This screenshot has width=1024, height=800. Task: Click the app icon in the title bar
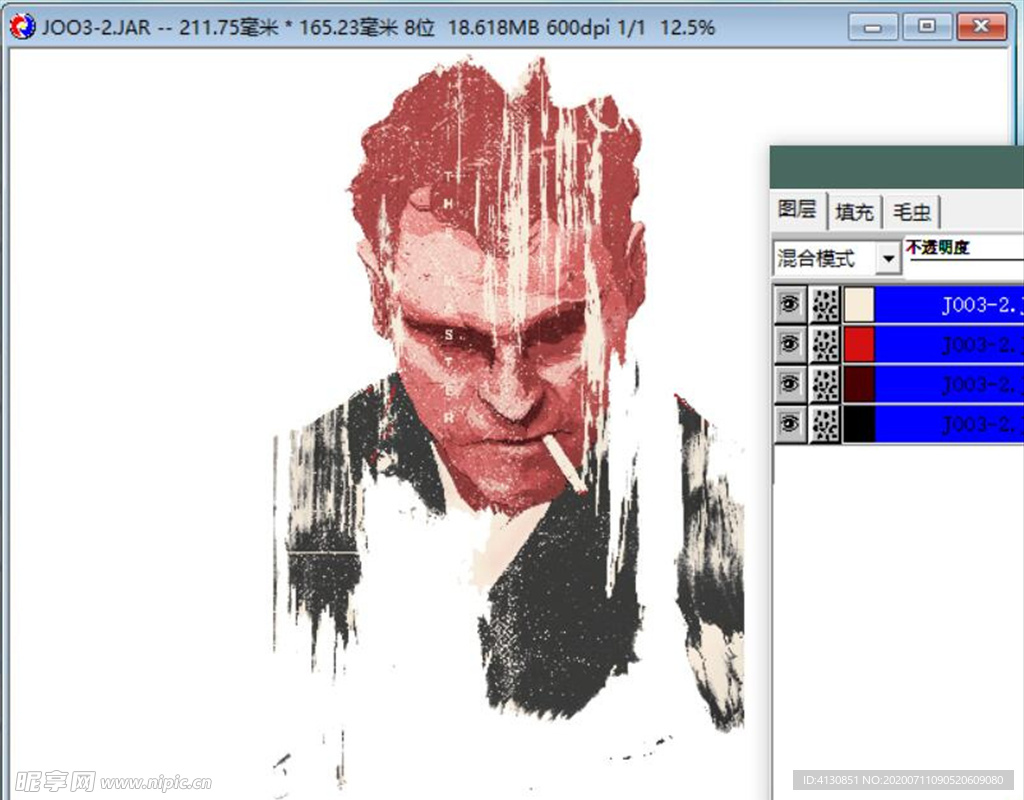tap(21, 27)
